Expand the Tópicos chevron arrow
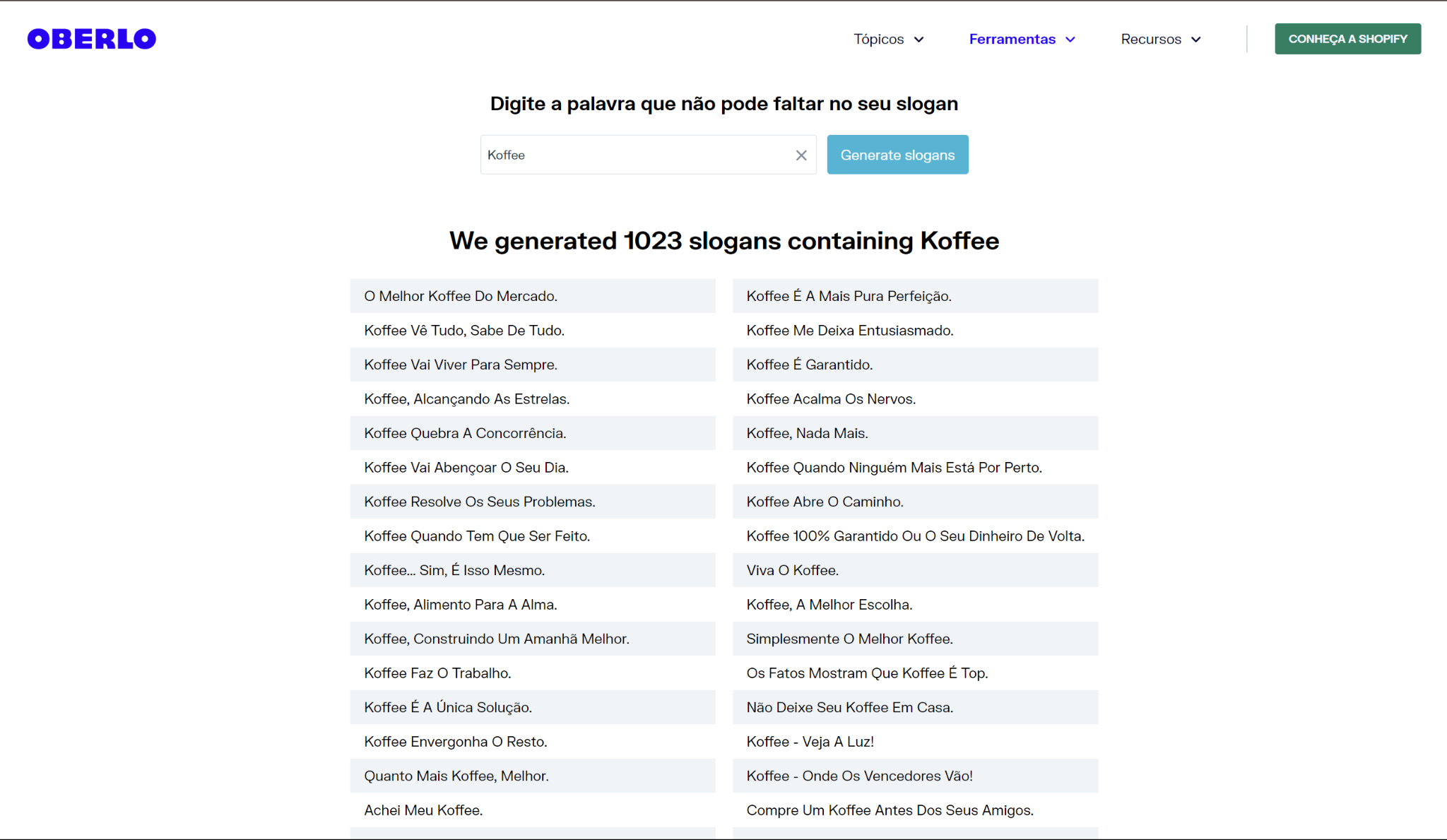 click(x=919, y=40)
